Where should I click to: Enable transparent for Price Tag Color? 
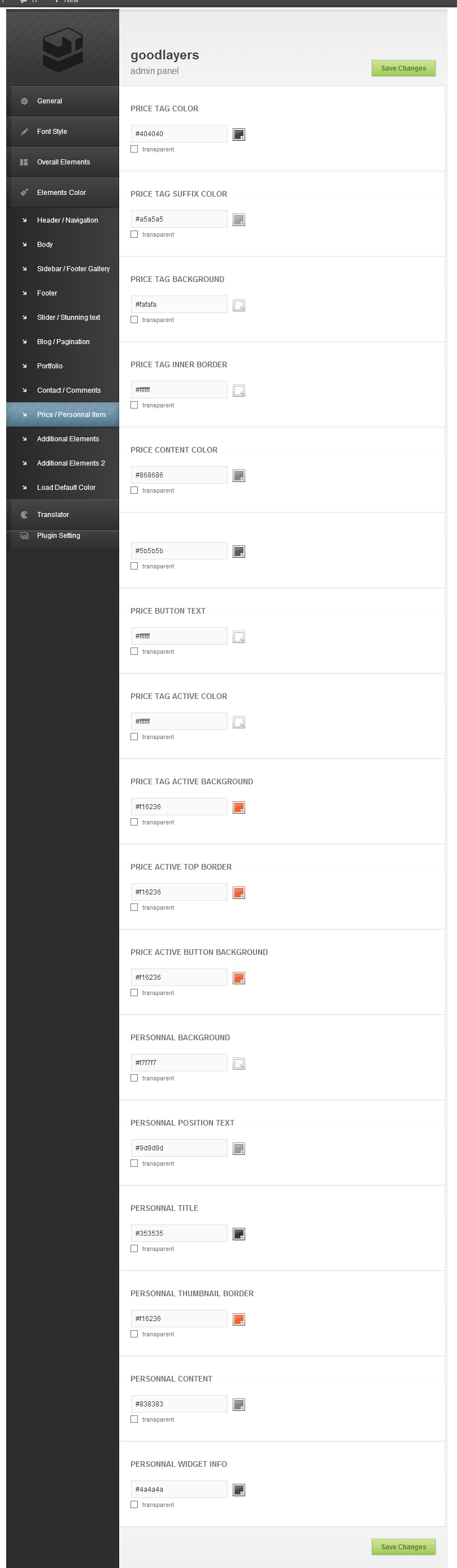pyautogui.click(x=134, y=149)
